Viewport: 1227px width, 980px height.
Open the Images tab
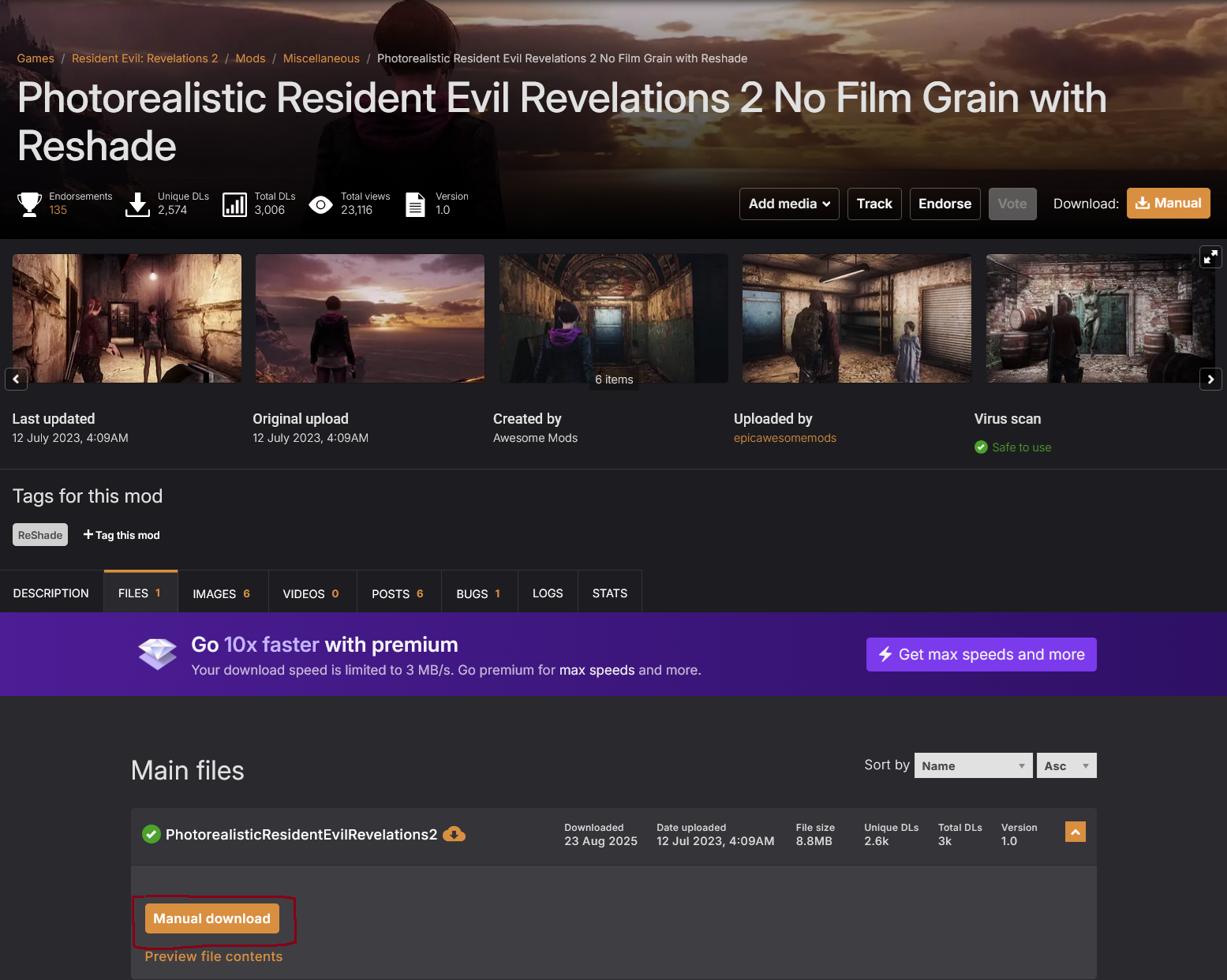[223, 593]
